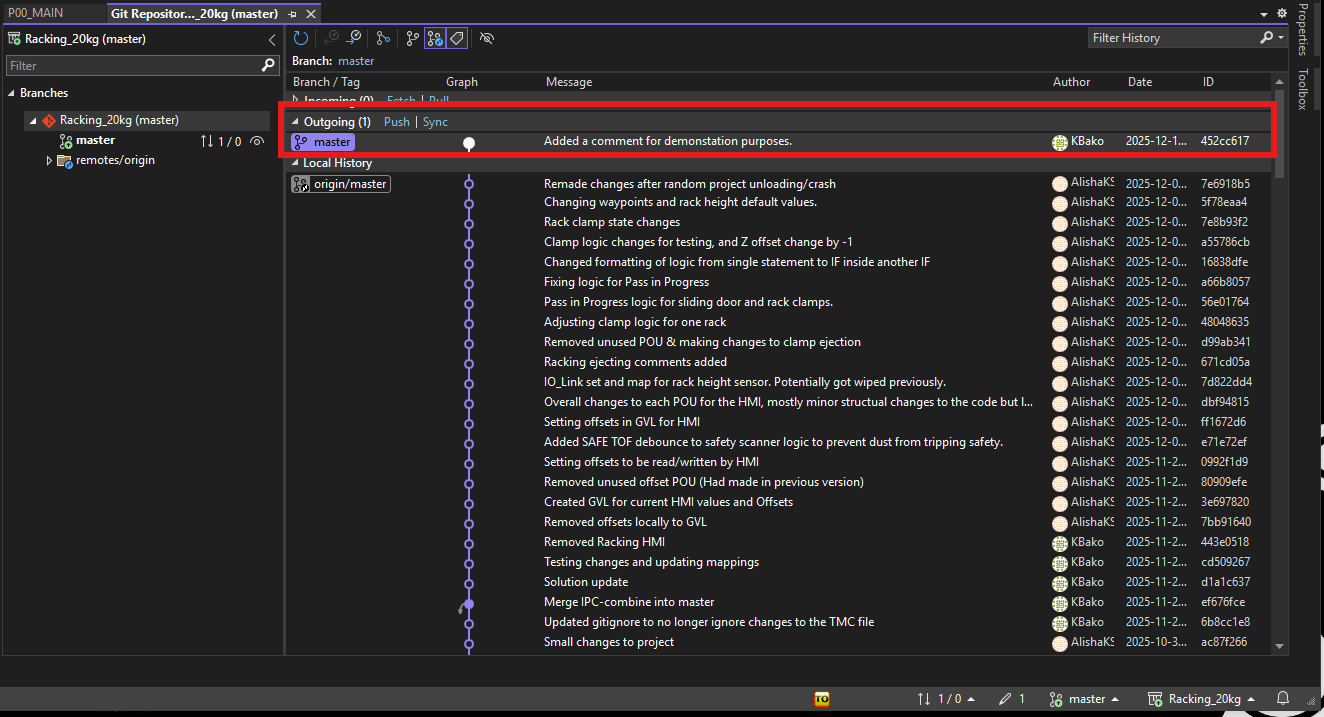Toggle Show Local Branches in the toolbar
Screen dimensions: 1324x717
(412, 38)
